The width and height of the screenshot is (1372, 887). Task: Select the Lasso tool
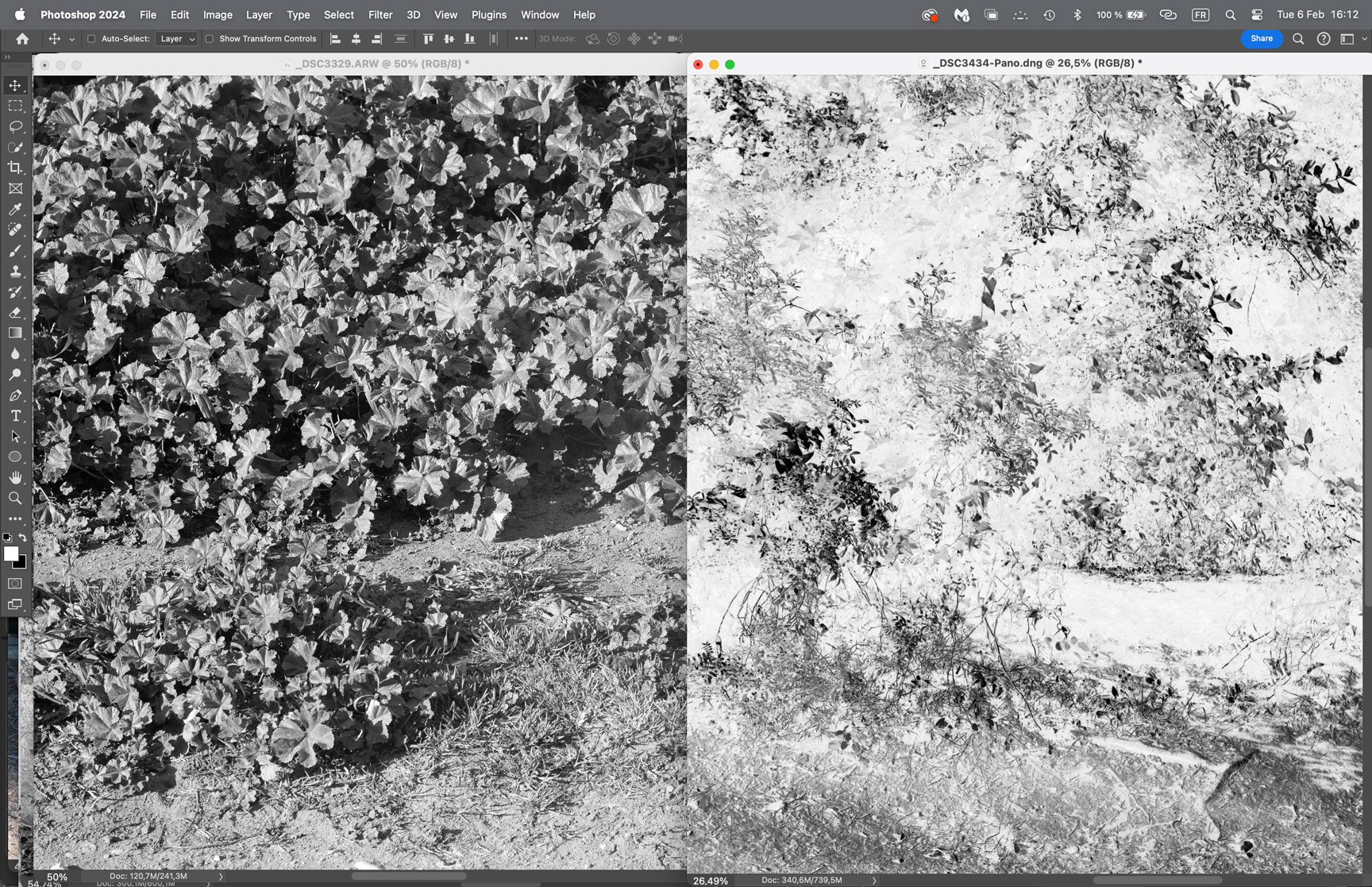pos(15,126)
